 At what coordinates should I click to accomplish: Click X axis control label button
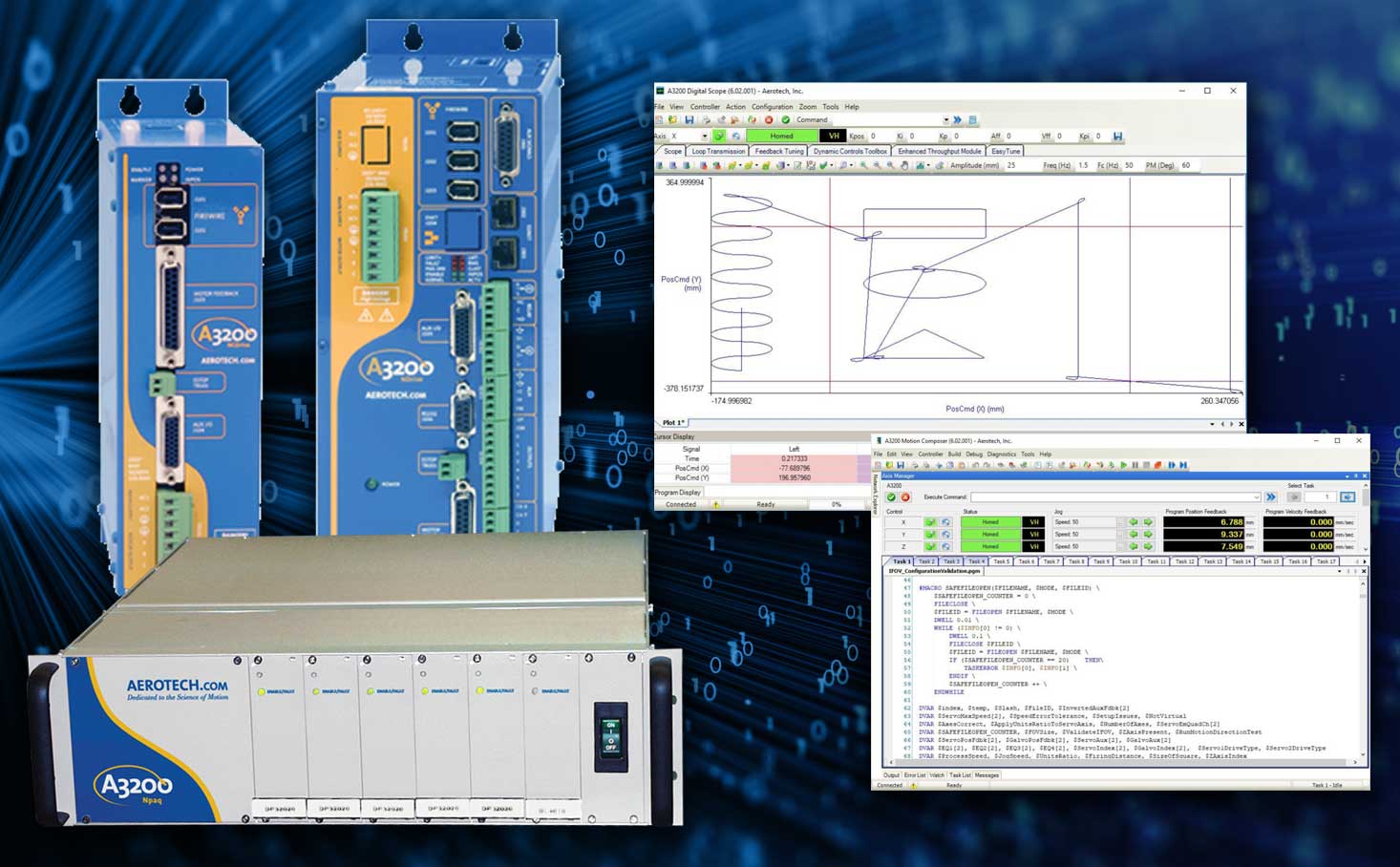click(x=903, y=522)
